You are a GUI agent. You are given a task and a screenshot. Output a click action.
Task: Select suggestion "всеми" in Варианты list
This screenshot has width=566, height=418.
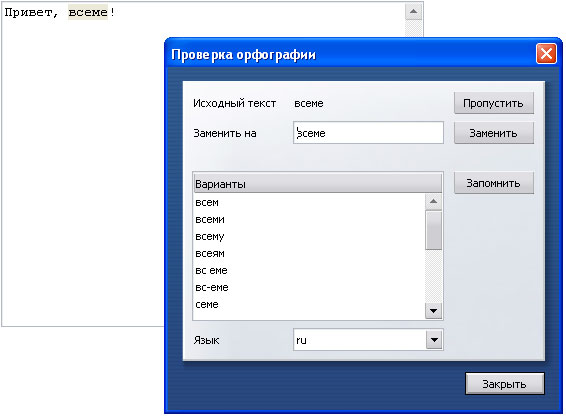pos(309,219)
